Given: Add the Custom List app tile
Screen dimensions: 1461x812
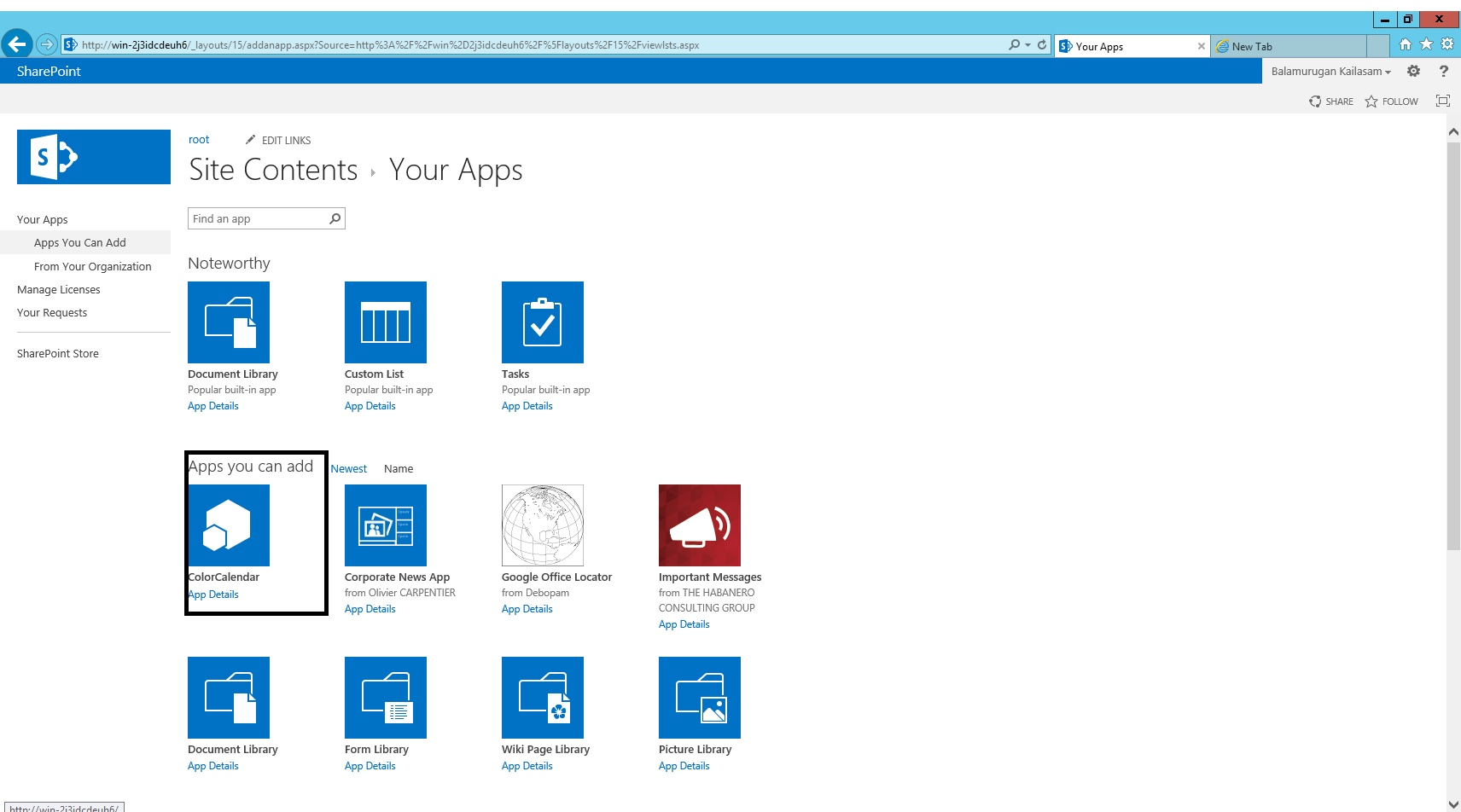Looking at the screenshot, I should point(386,322).
